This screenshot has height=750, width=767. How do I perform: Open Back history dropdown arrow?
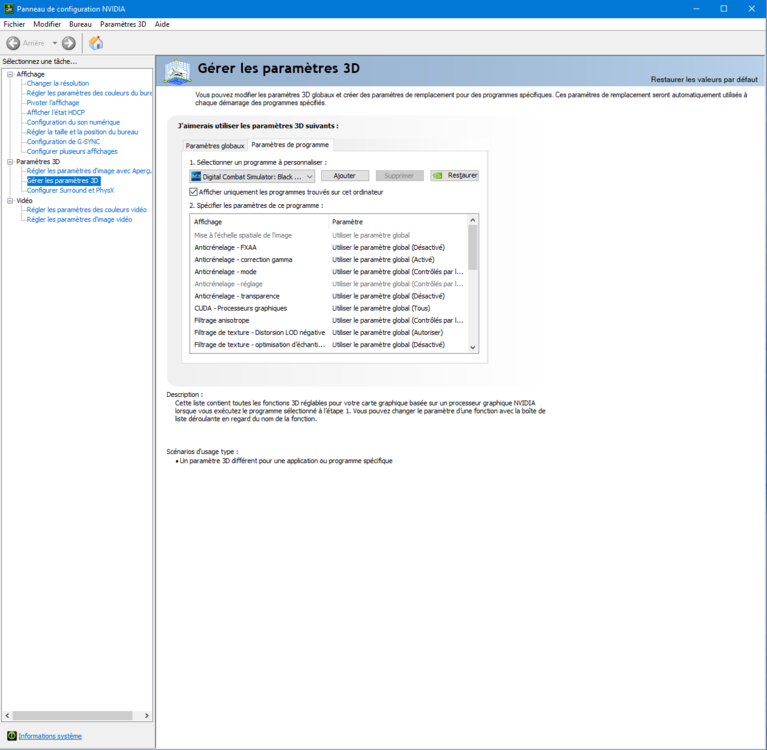coord(55,43)
